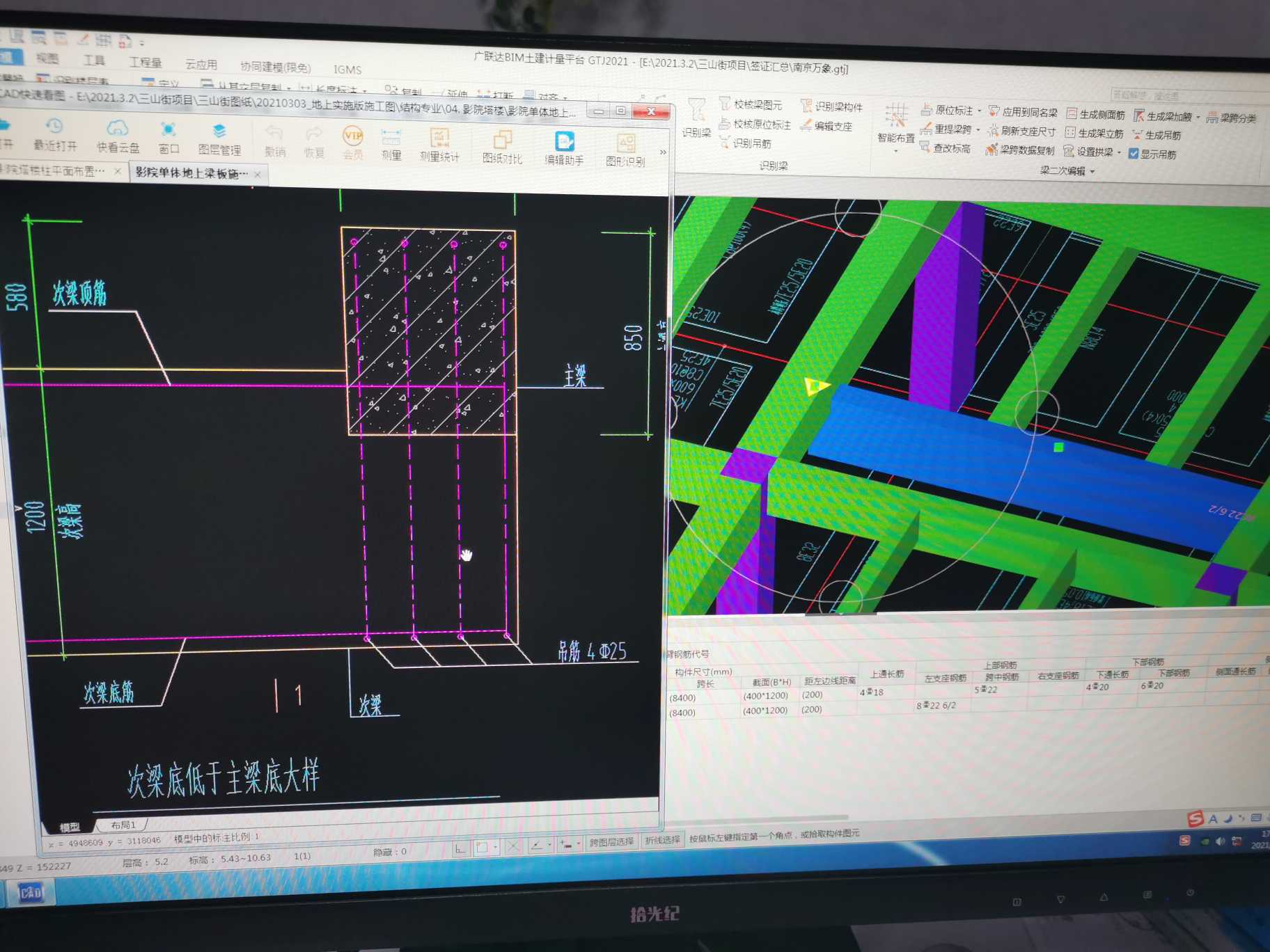Open the IGMS ribbon tab
This screenshot has height=952, width=1270.
pos(347,70)
